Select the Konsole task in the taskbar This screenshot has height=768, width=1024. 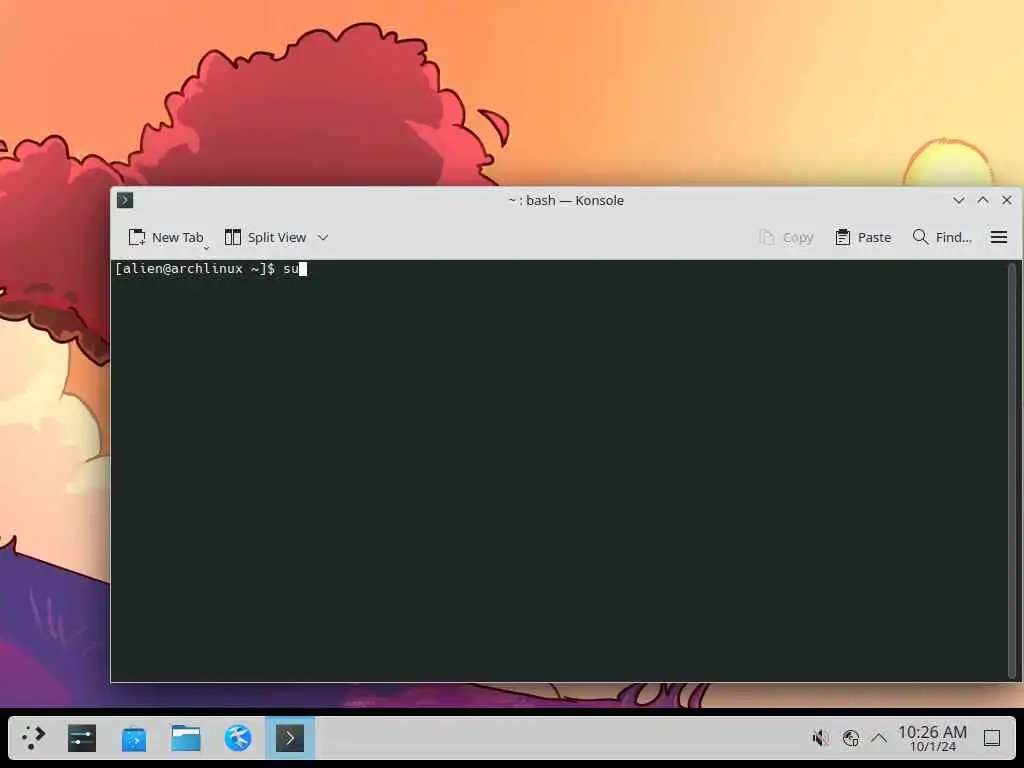coord(290,738)
